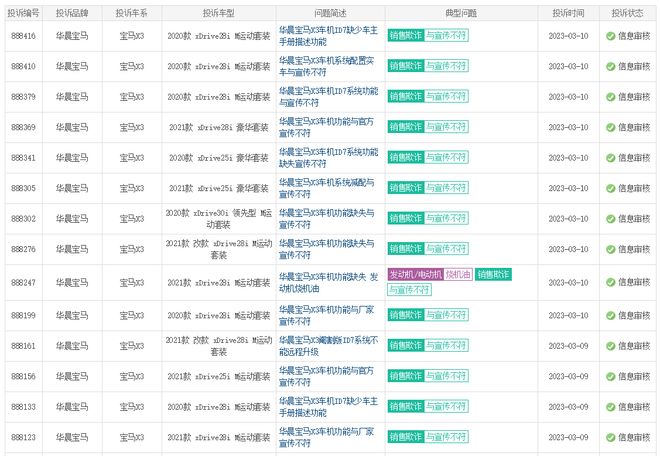Click the 问题简述 column header
The height and width of the screenshot is (456, 660).
[x=330, y=13]
